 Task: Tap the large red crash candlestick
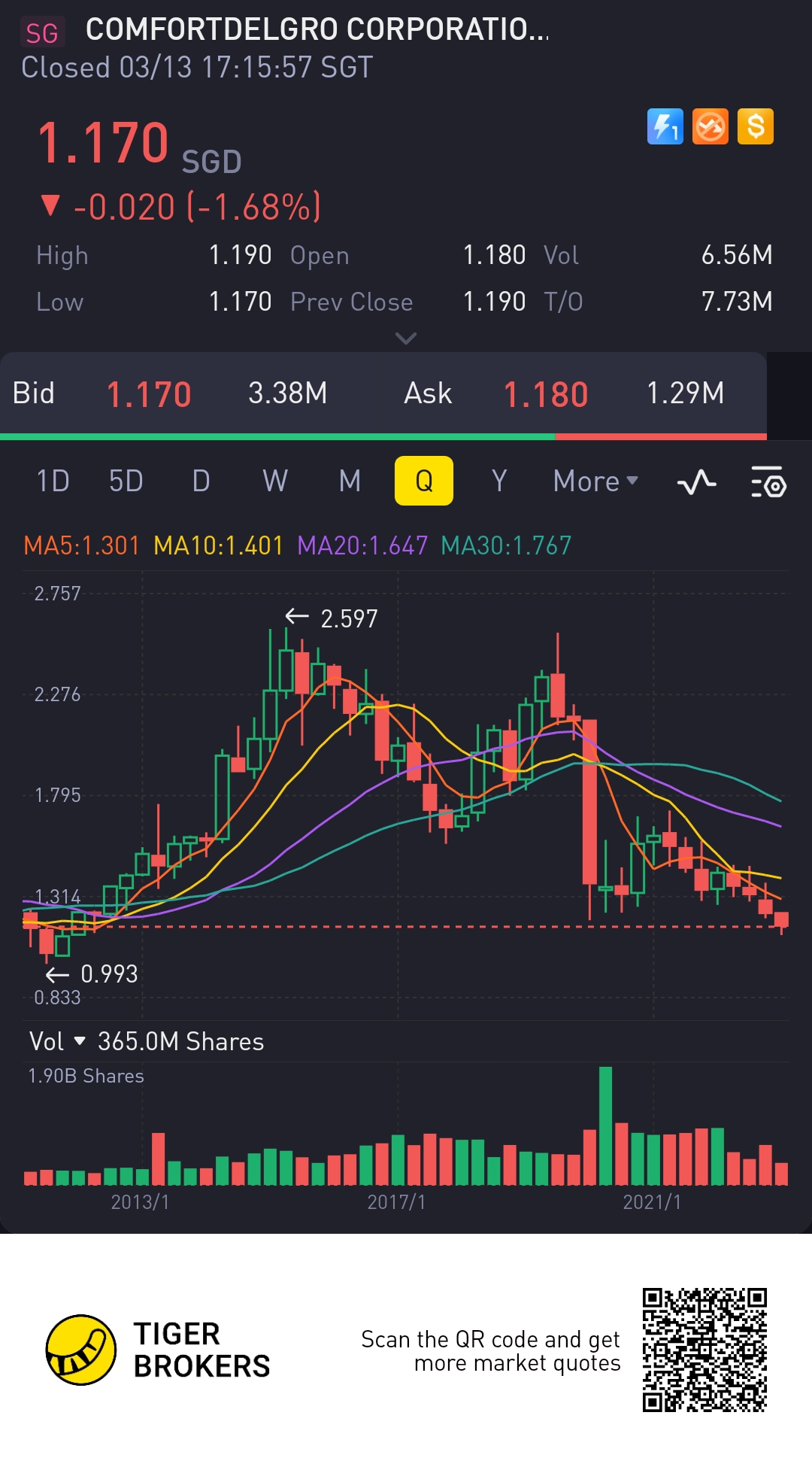point(589,802)
